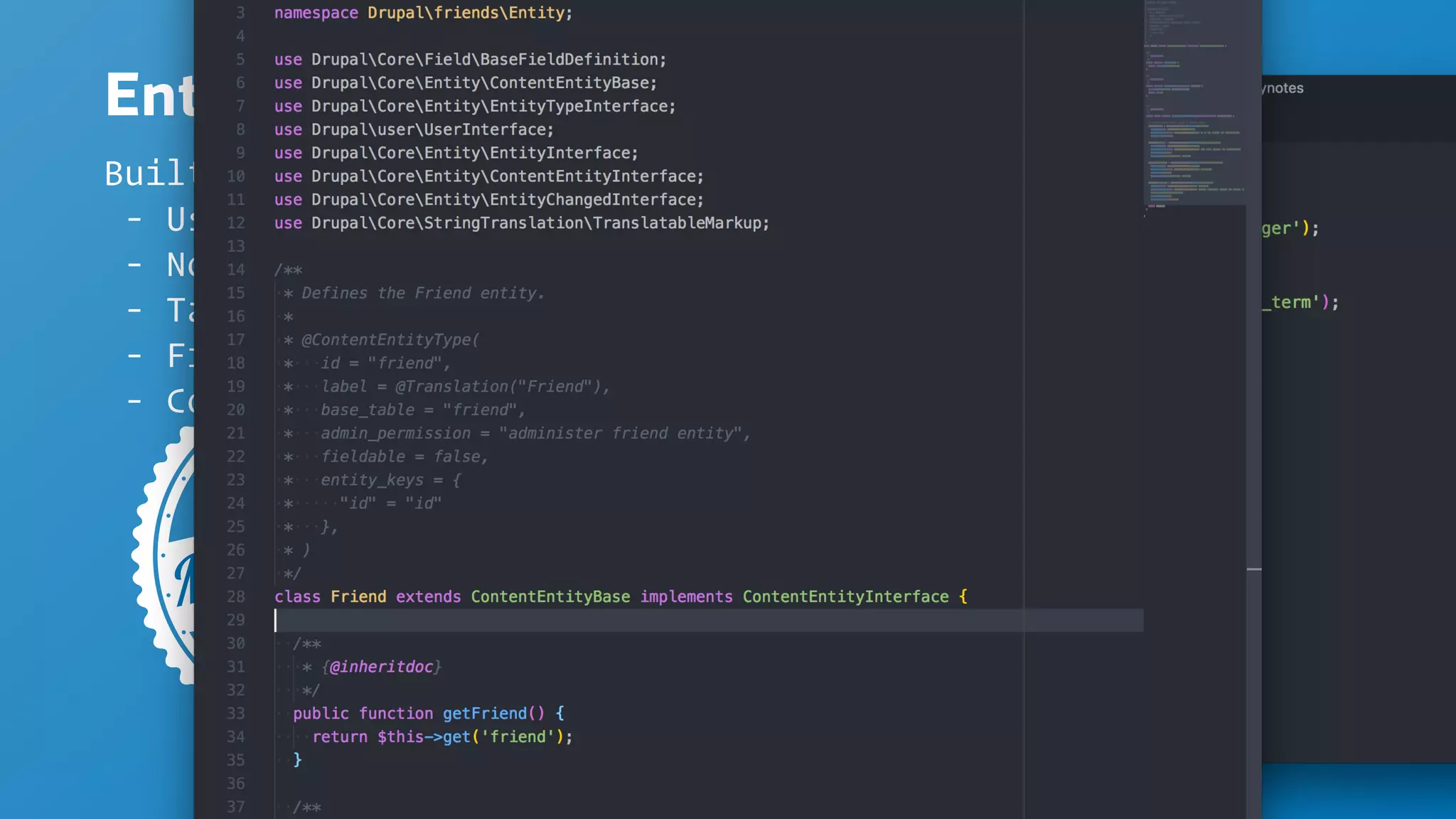Image resolution: width=1456 pixels, height=819 pixels.
Task: Click 'getFriend()' function name
Action: 493,713
